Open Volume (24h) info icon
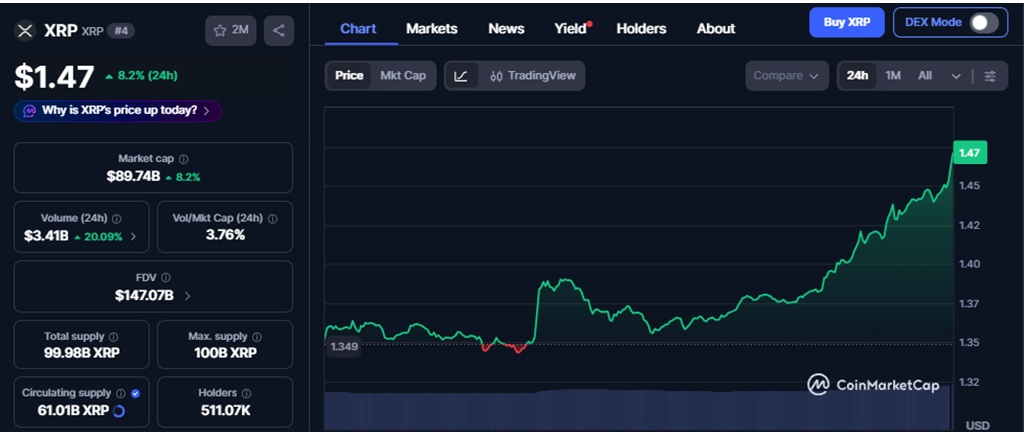Viewport: 1024px width, 432px height. click(x=116, y=219)
